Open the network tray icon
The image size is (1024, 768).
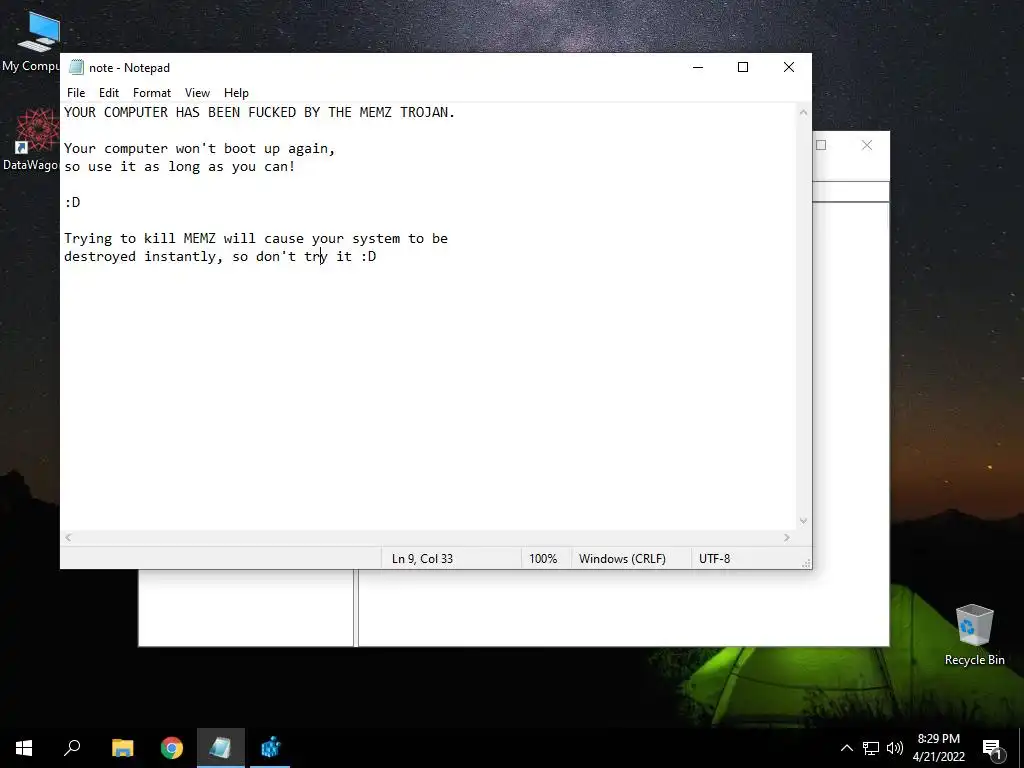[871, 748]
